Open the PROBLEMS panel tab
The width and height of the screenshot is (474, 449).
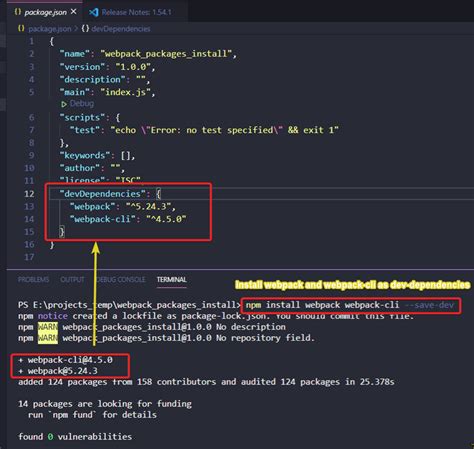tap(33, 280)
